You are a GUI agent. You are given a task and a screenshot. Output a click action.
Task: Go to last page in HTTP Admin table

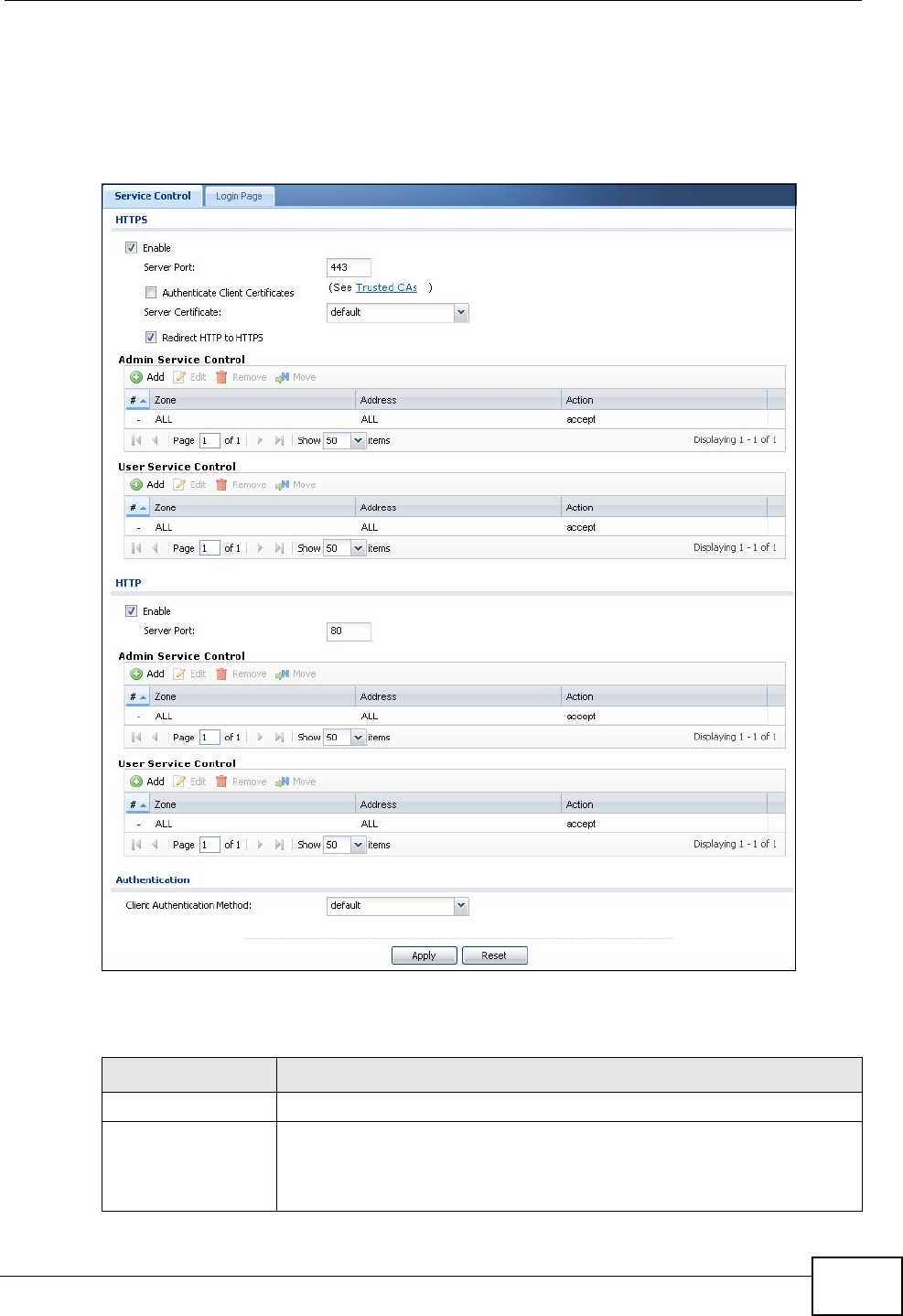(279, 737)
